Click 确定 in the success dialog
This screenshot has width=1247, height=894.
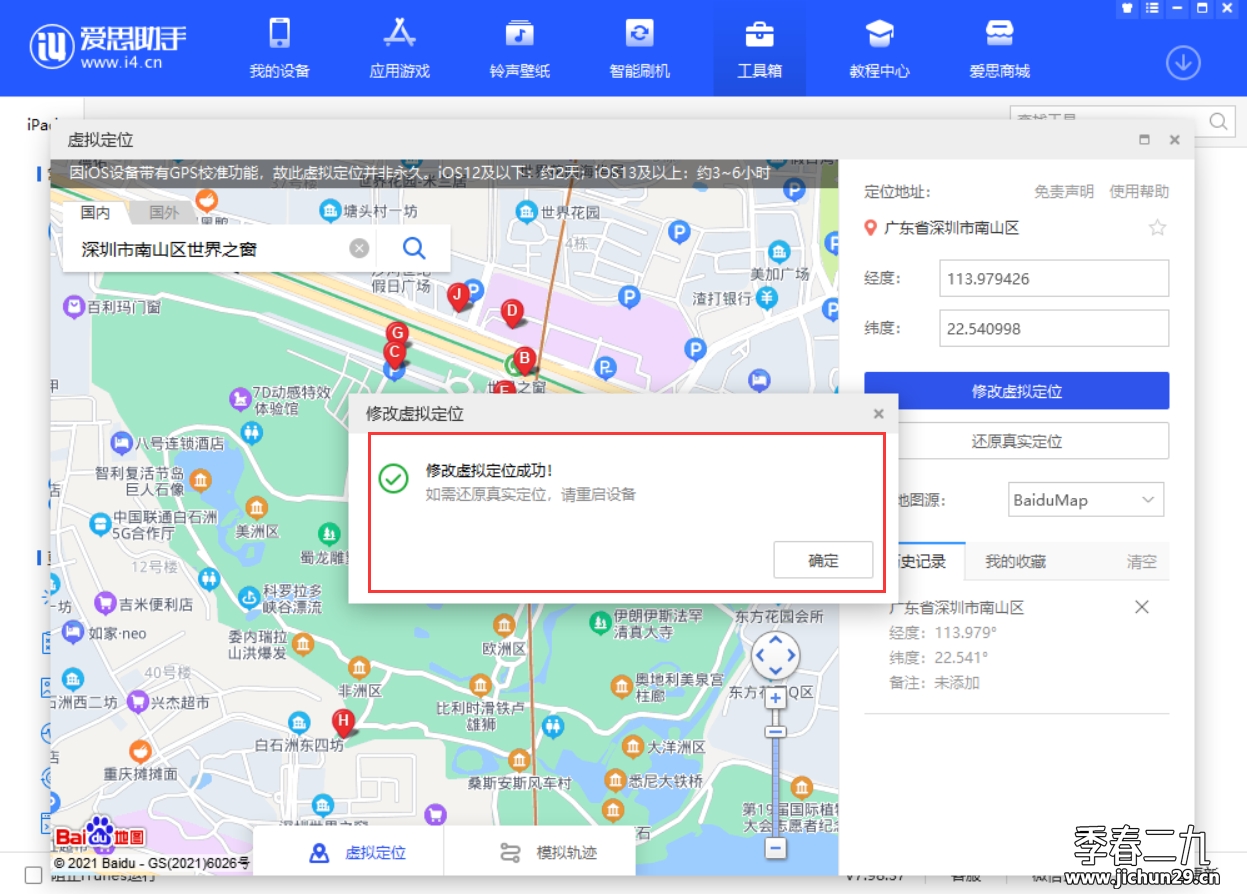click(x=823, y=560)
